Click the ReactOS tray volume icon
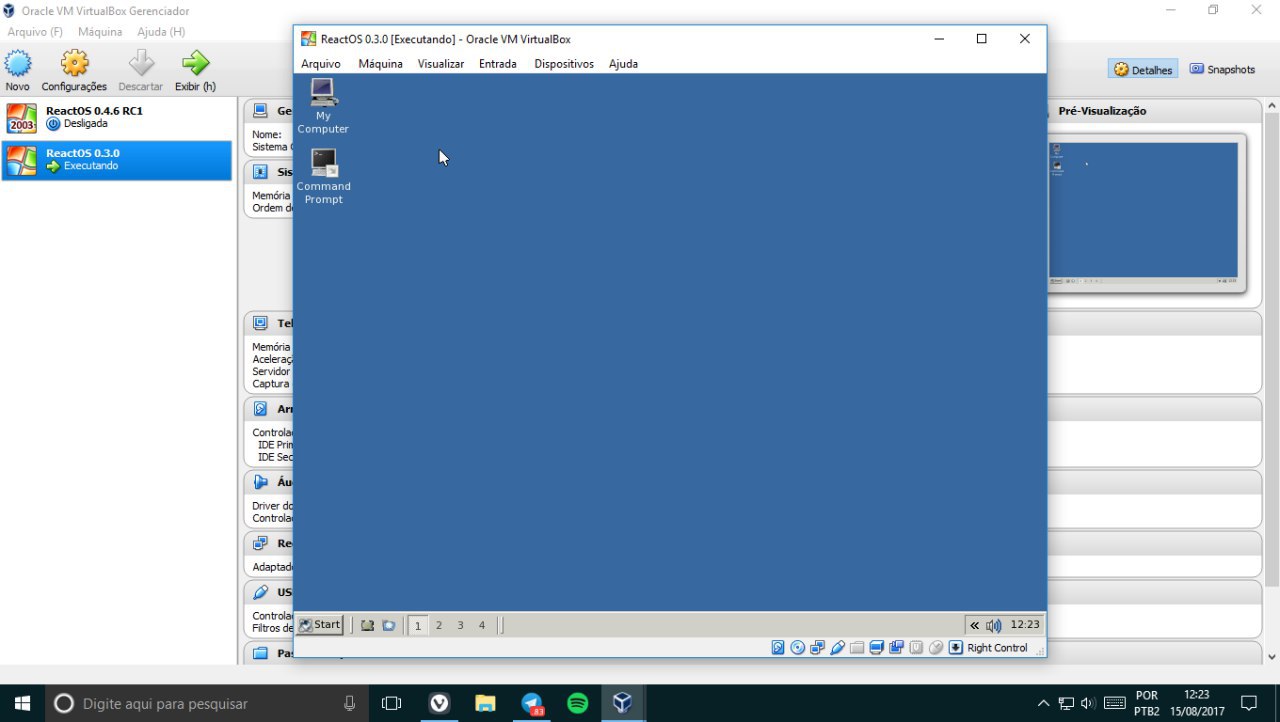 tap(993, 626)
